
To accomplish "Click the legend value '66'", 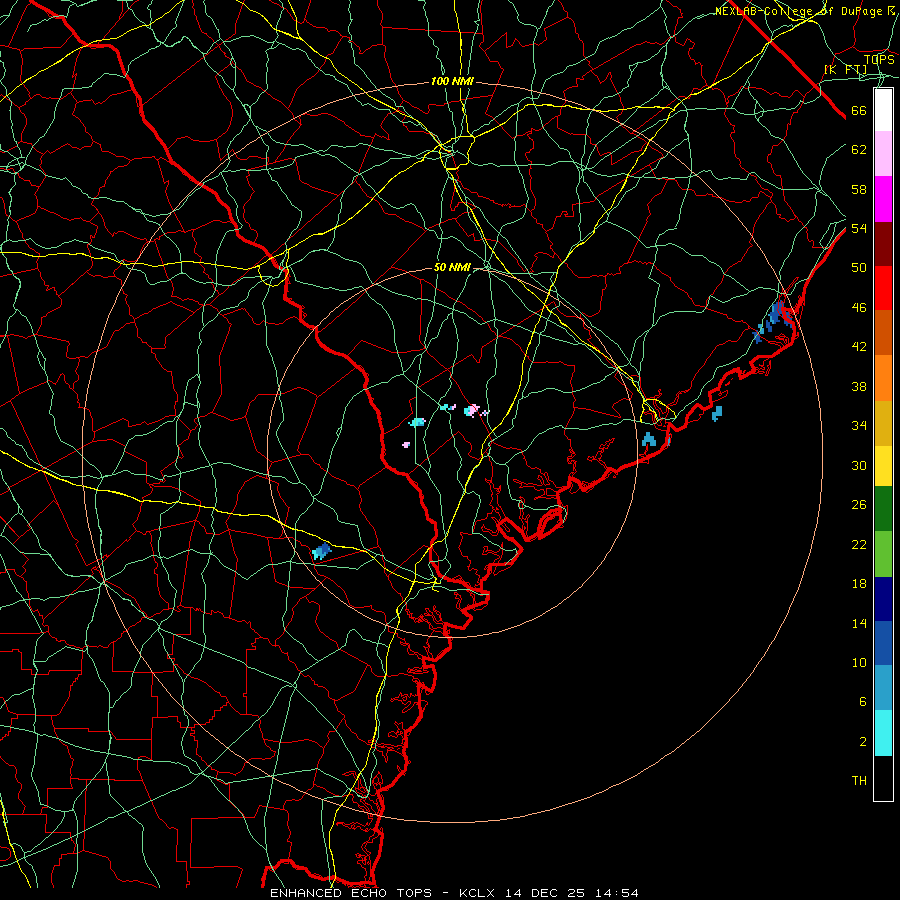I will pyautogui.click(x=859, y=111).
